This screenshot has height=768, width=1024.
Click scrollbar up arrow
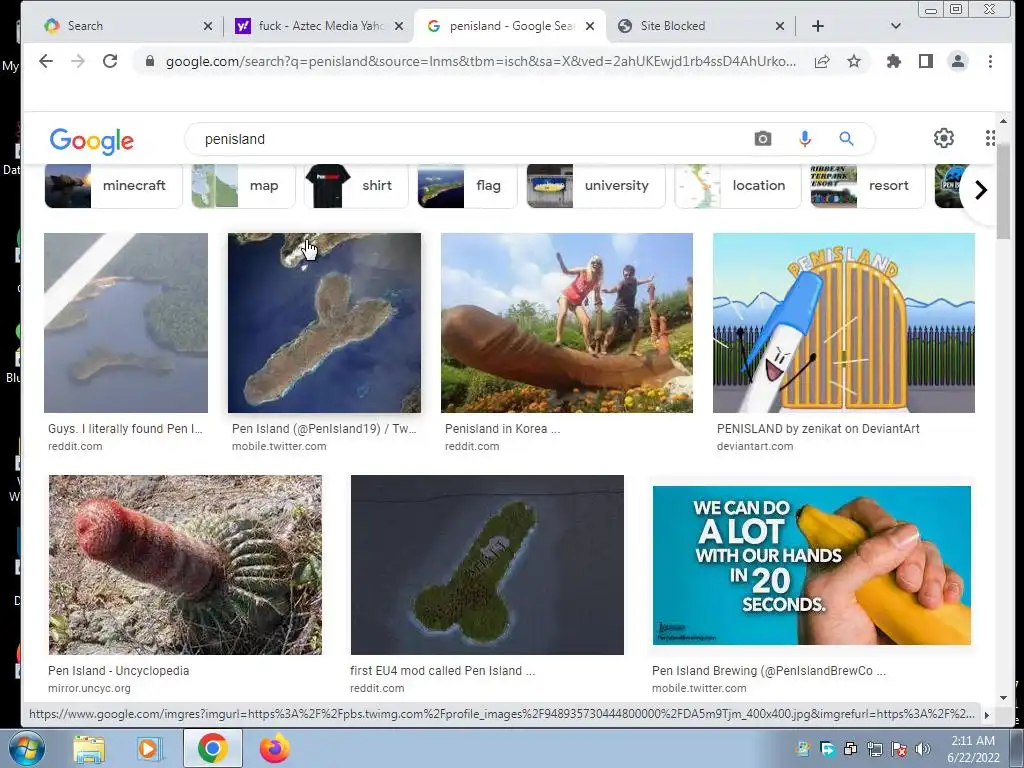coord(1003,121)
